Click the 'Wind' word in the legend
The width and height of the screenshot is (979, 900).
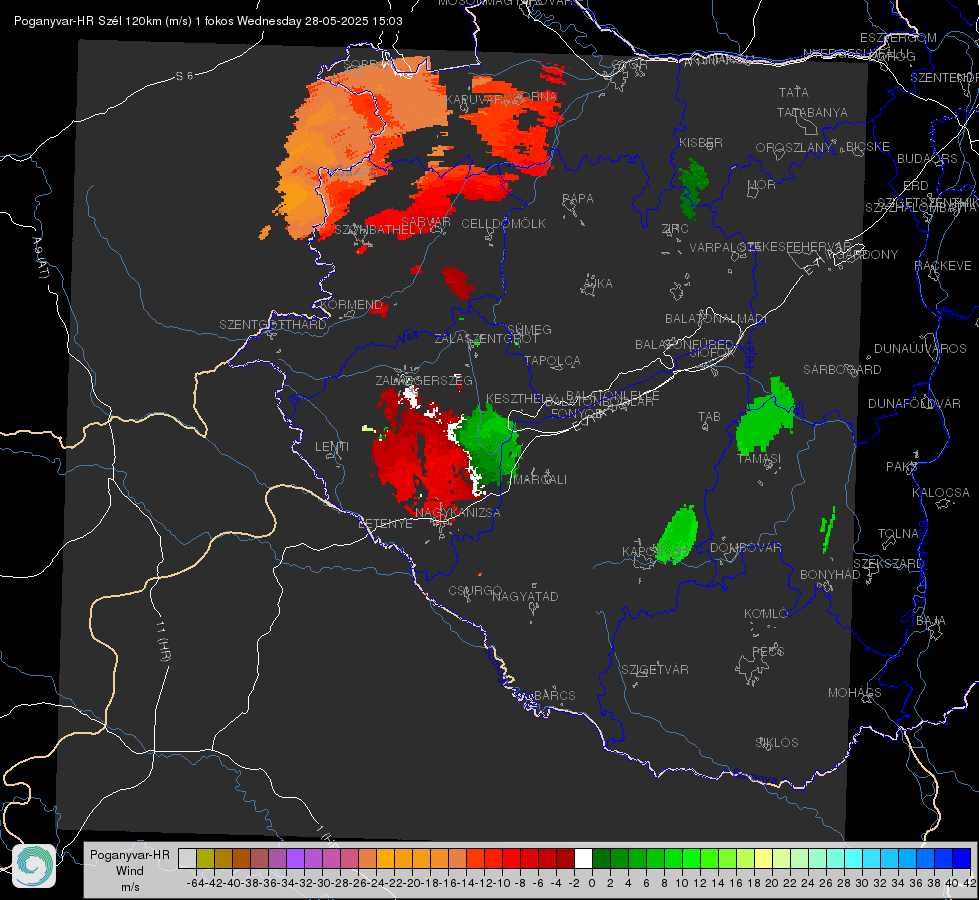[x=130, y=871]
